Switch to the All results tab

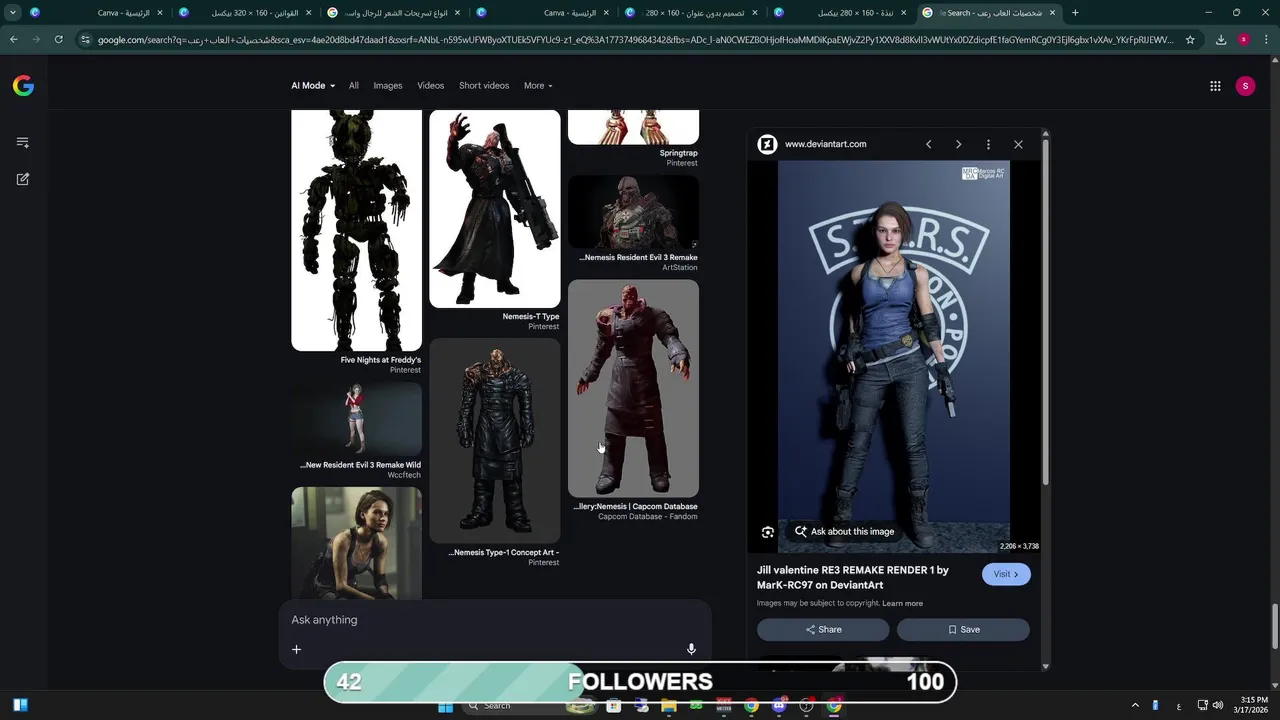[354, 86]
